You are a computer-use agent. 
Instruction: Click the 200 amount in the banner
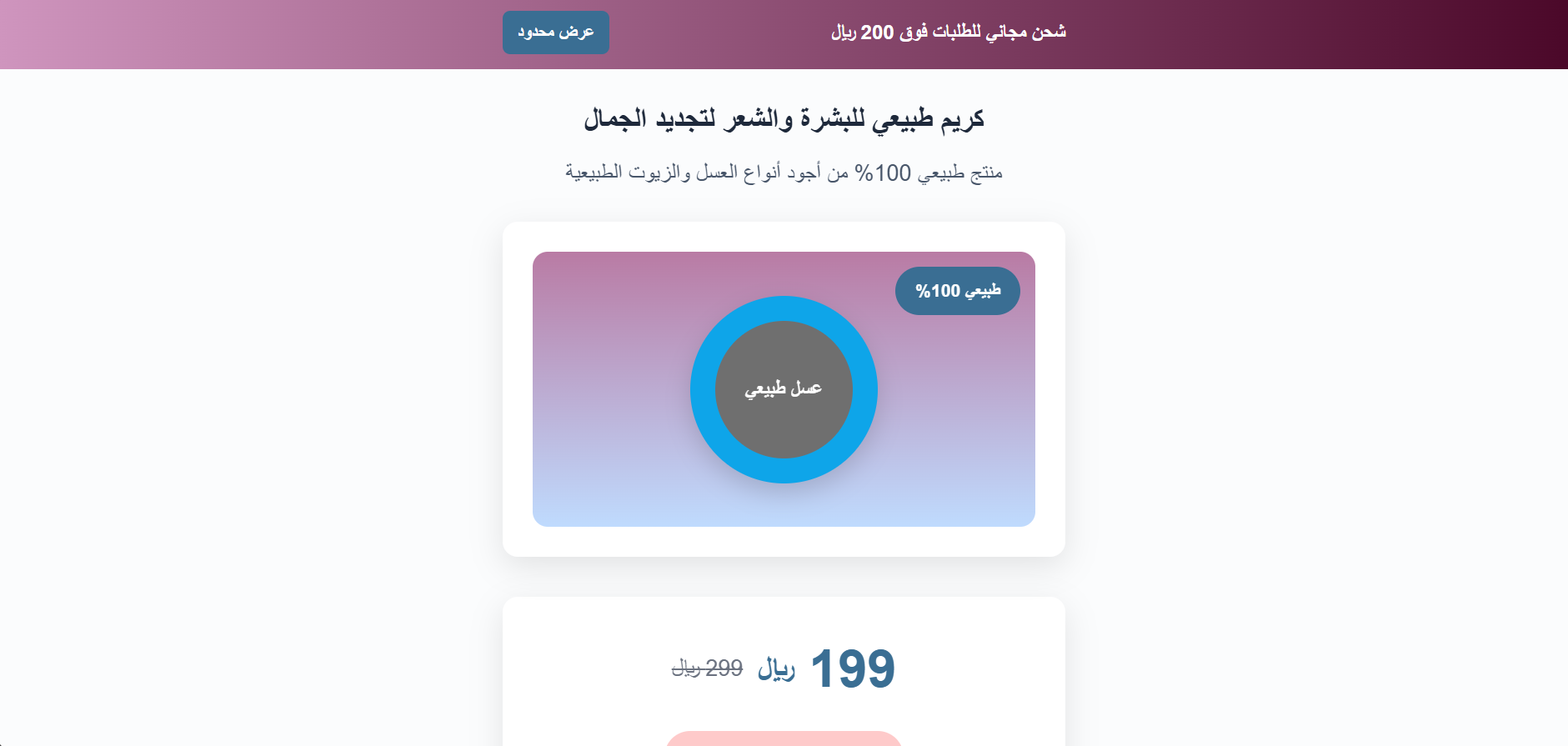877,33
